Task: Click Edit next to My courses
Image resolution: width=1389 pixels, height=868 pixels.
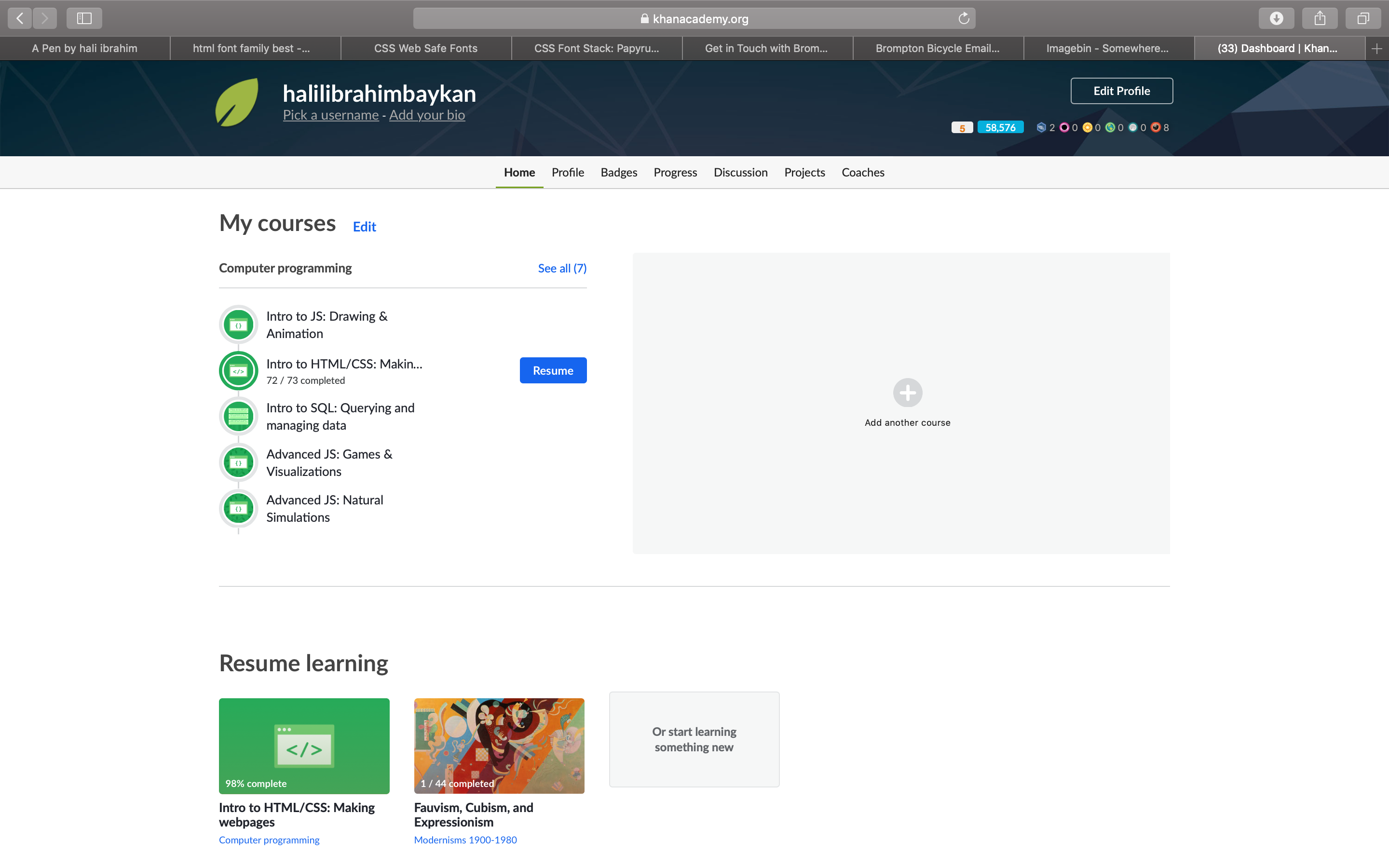Action: 365,227
